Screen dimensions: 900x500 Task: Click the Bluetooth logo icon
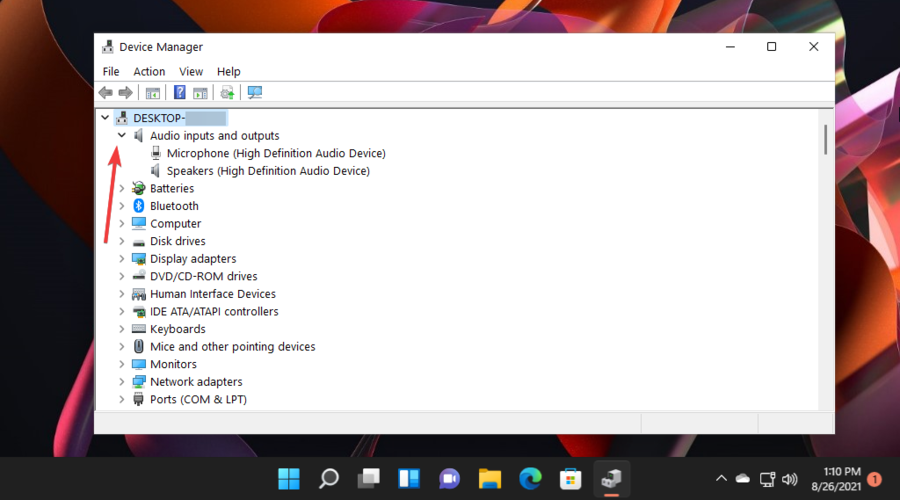[138, 206]
